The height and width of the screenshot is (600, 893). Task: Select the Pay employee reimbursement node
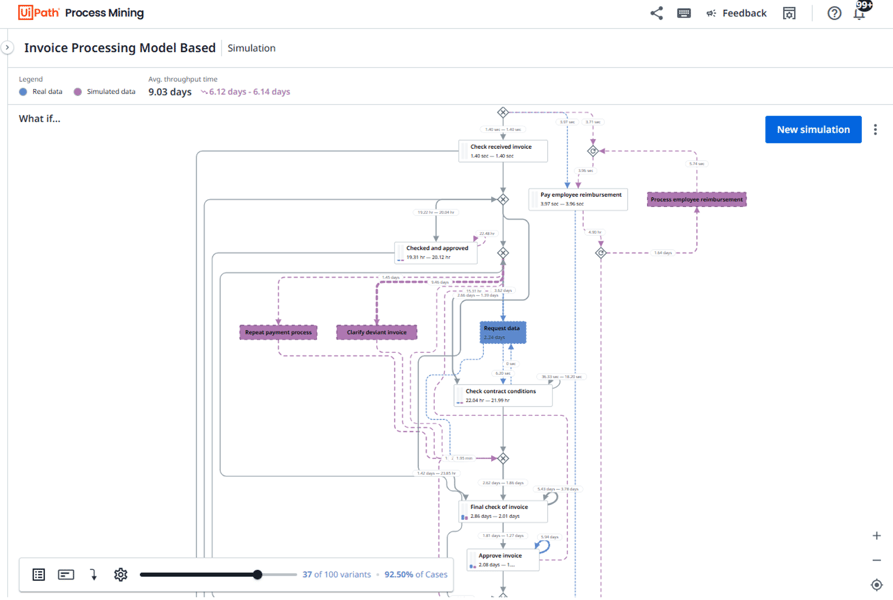578,199
